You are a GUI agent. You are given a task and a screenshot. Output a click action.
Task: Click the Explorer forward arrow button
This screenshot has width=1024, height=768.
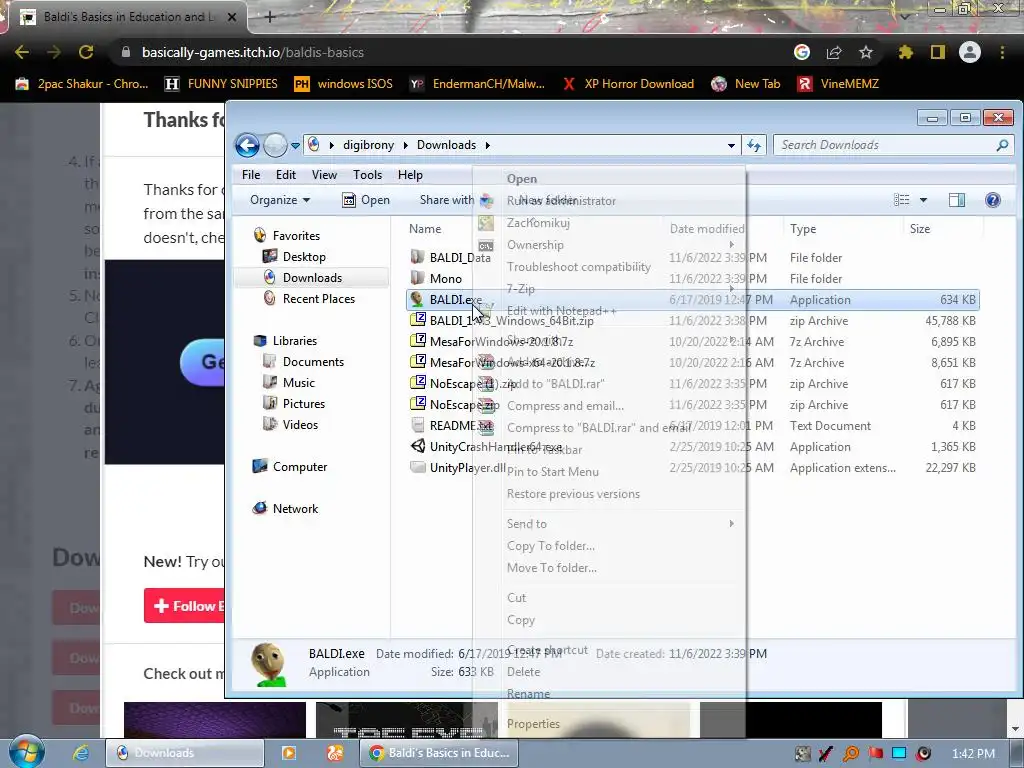[x=276, y=145]
